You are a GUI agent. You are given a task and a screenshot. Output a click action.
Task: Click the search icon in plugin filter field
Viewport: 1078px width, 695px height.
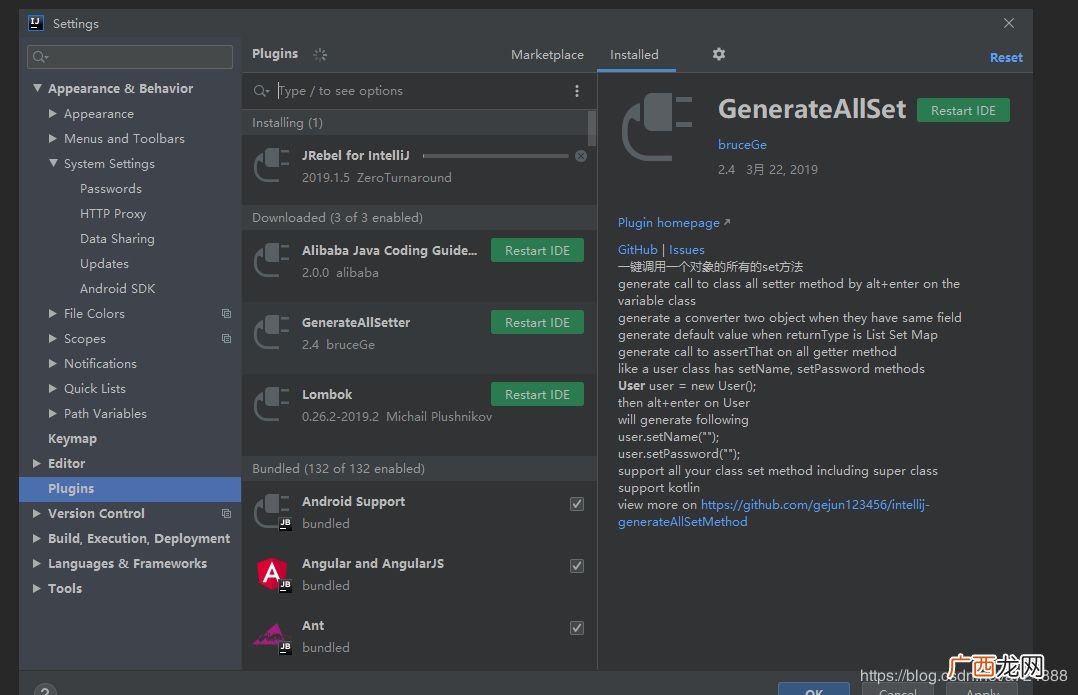tap(261, 91)
